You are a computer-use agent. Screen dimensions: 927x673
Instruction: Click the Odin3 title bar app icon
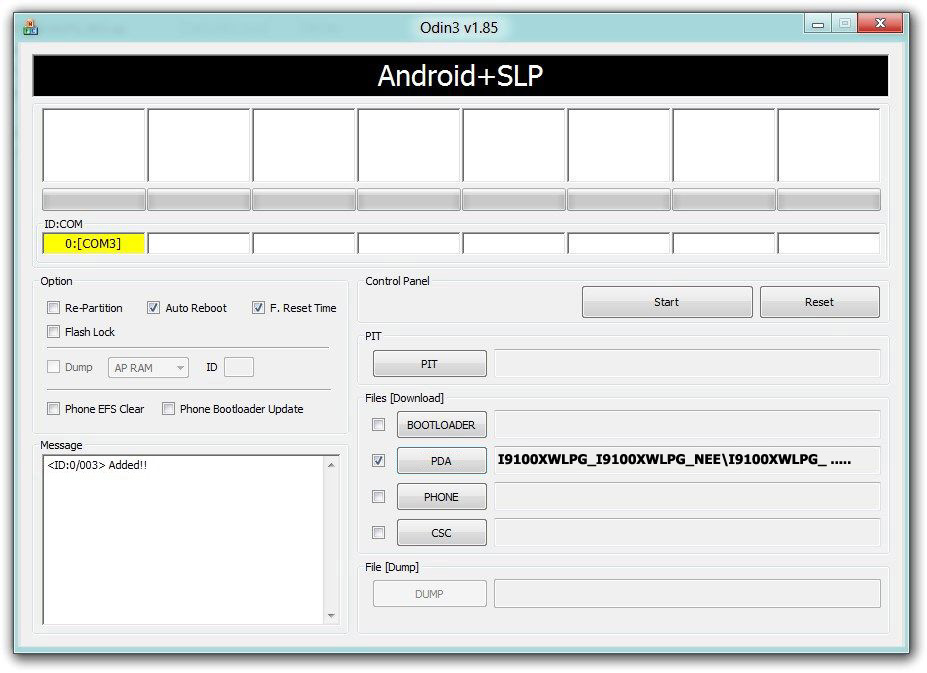(30, 27)
